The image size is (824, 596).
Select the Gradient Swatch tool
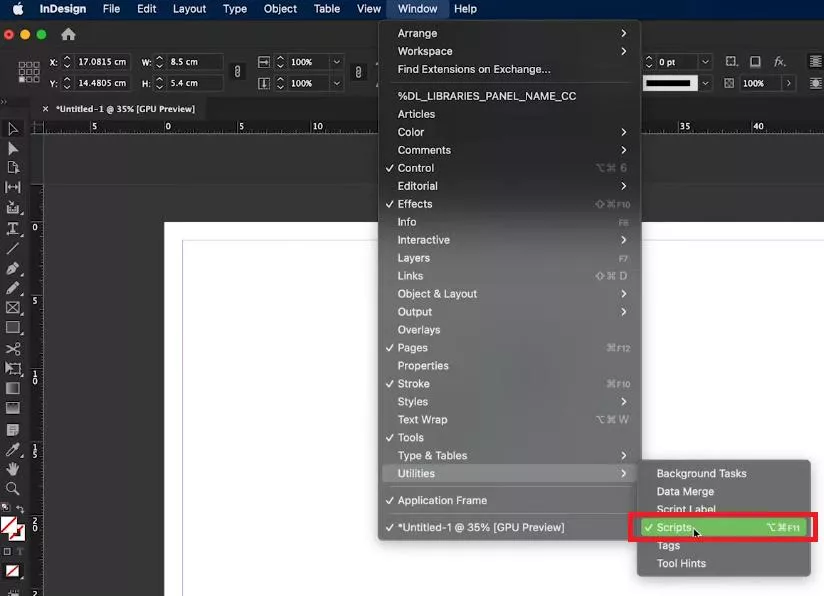13,388
